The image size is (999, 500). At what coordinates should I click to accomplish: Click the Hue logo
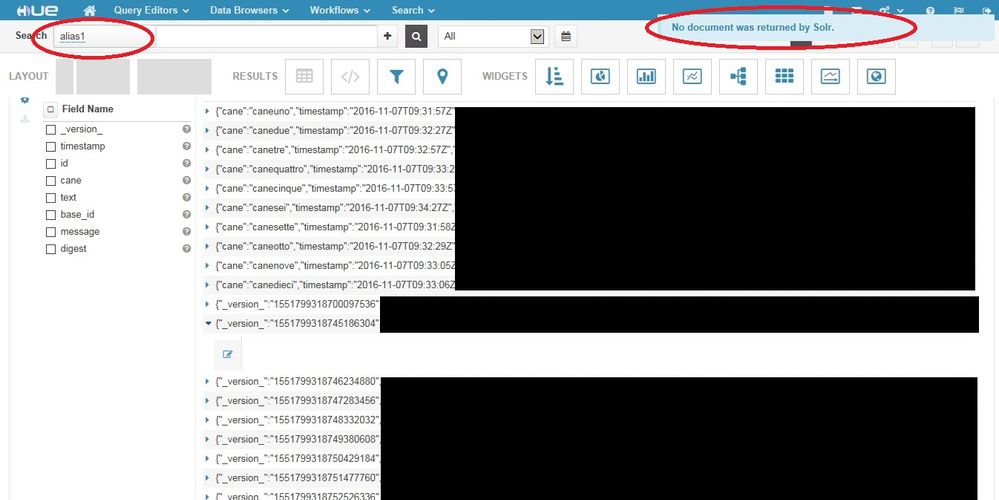(38, 10)
